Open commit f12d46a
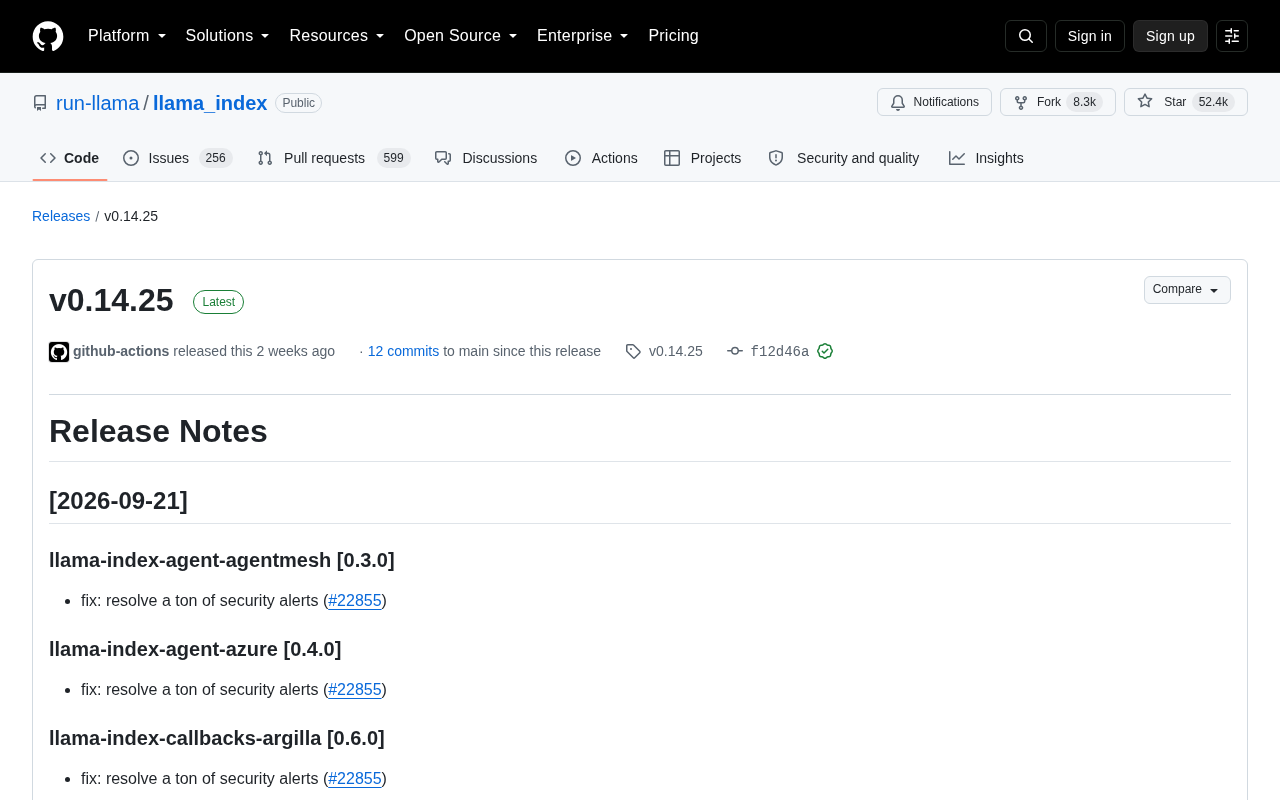This screenshot has width=1280, height=800. 779,351
